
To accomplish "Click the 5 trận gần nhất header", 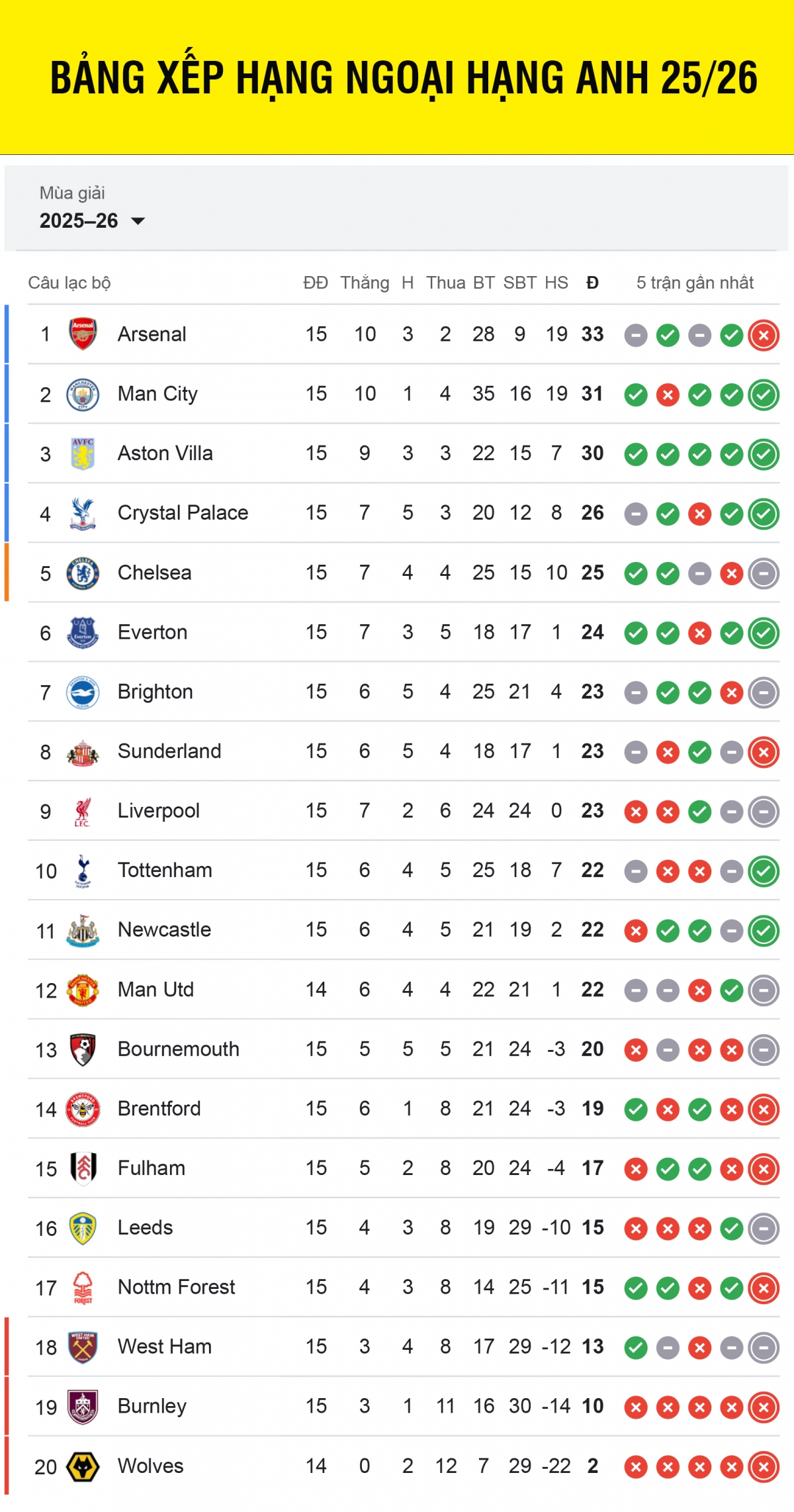I will click(x=695, y=283).
